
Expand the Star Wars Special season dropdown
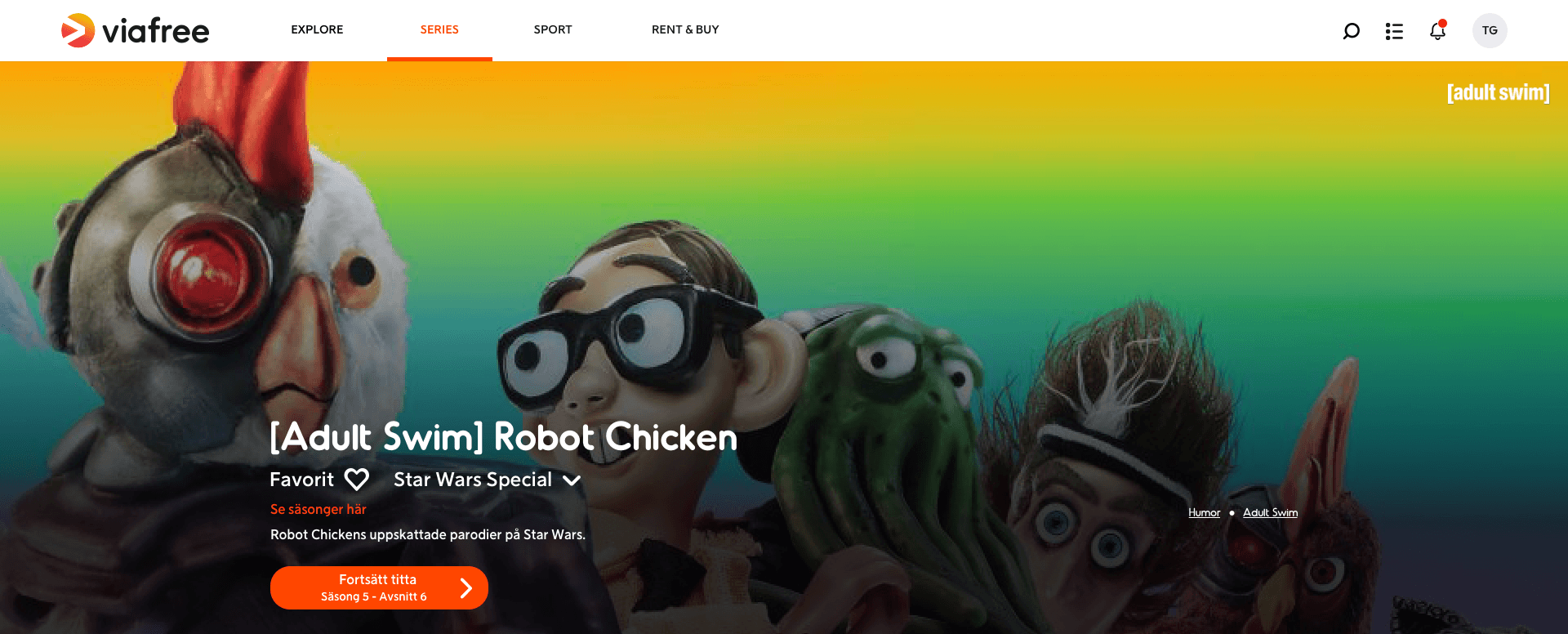click(487, 480)
